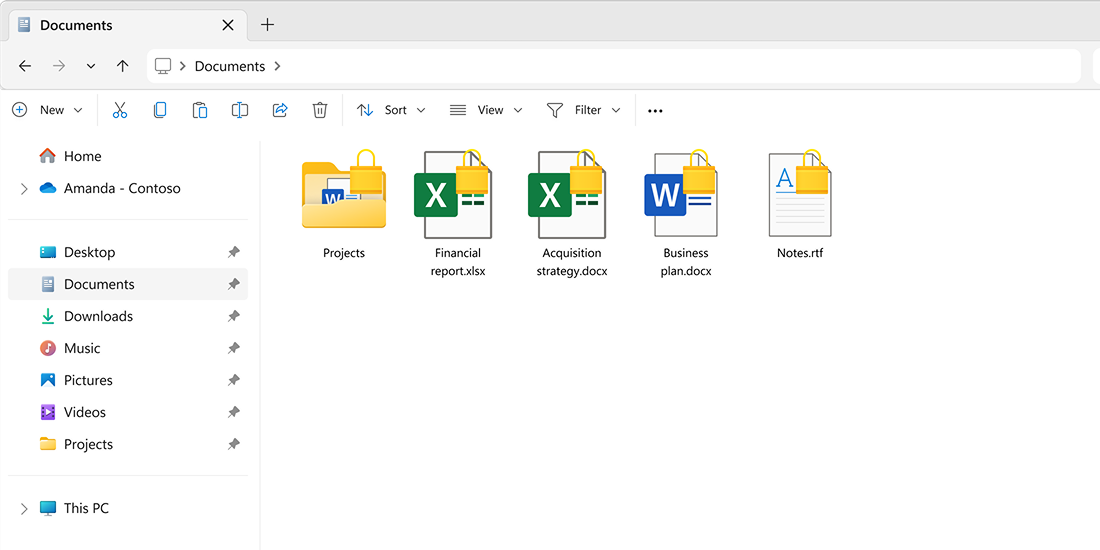
Task: Click the New button in toolbar
Action: [x=48, y=110]
